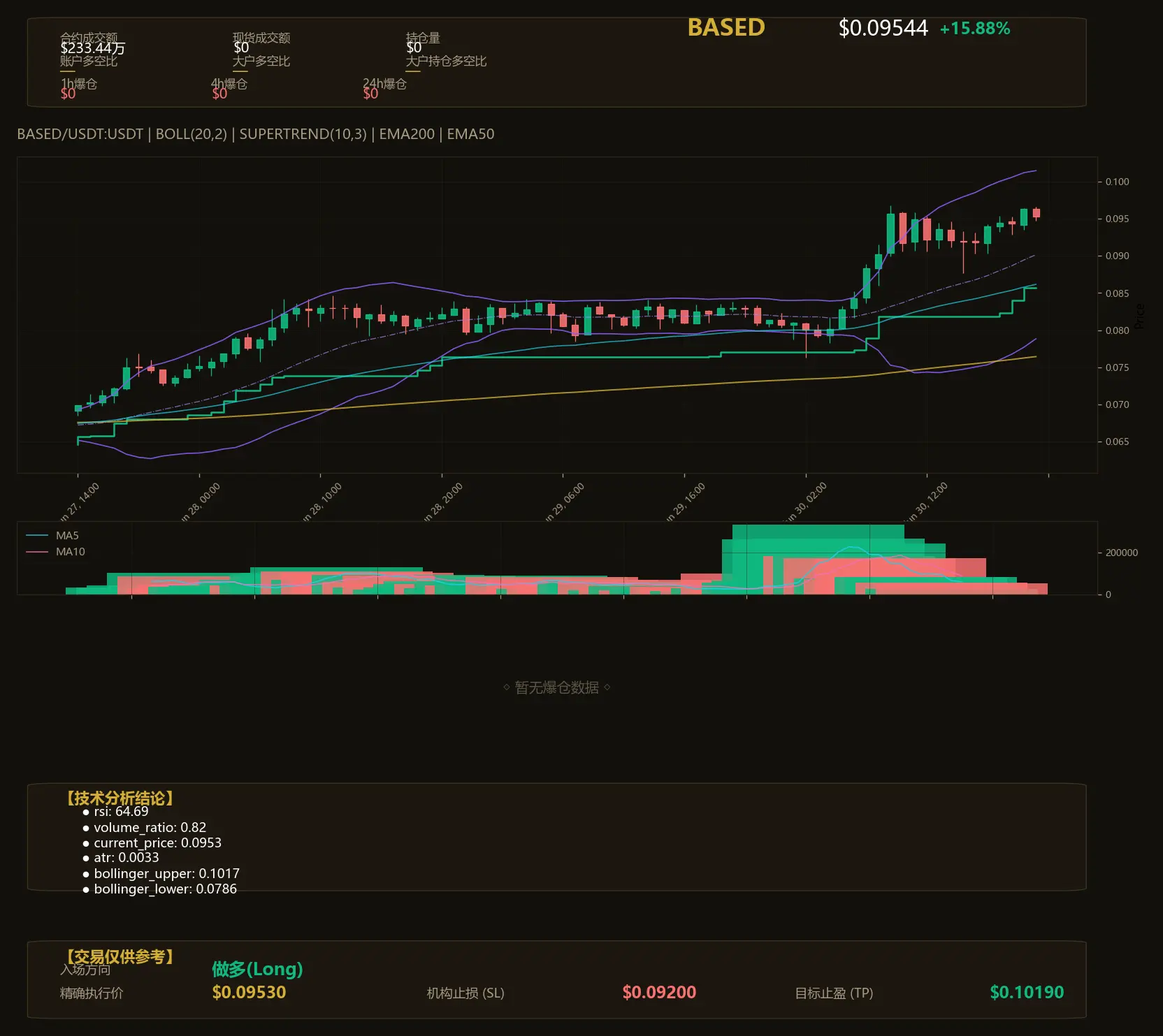Click the 精确执行价 label
Screen dimensions: 1163x1036
92,993
